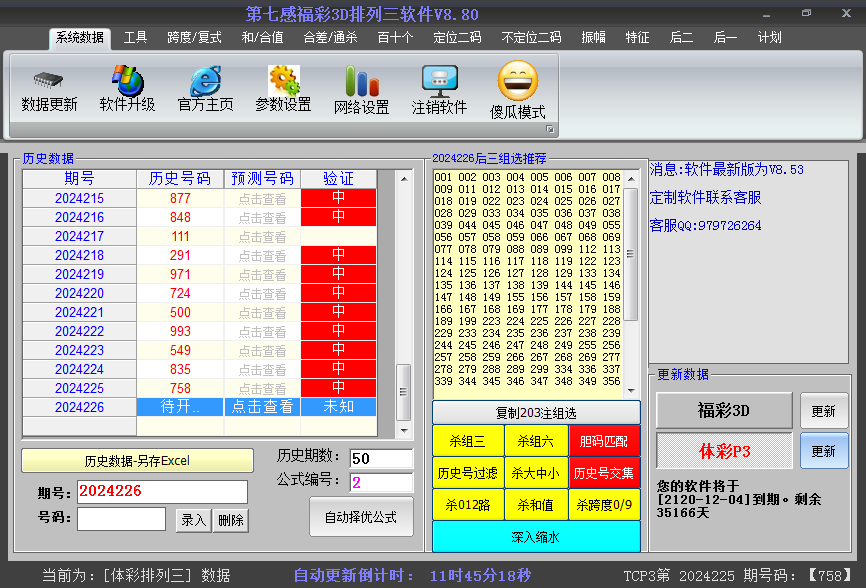
Task: Click the red 胆码匹配 button
Action: (x=604, y=441)
